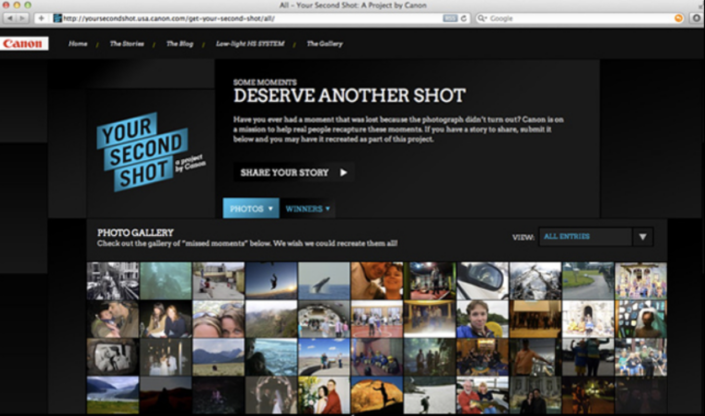The height and width of the screenshot is (416, 705).
Task: Click the View dropdown arrow button
Action: [643, 237]
